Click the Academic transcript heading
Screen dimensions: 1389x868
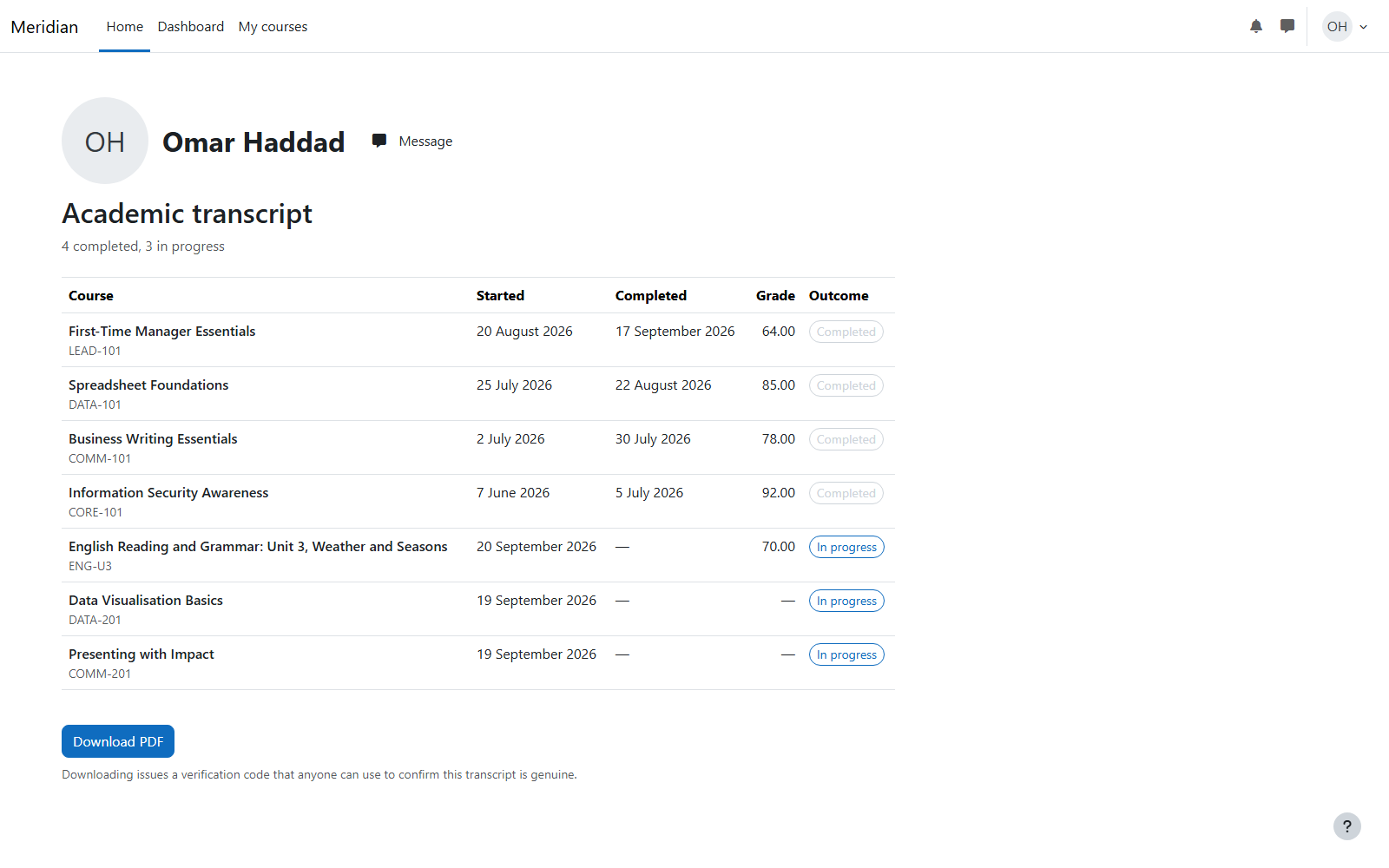(x=187, y=214)
